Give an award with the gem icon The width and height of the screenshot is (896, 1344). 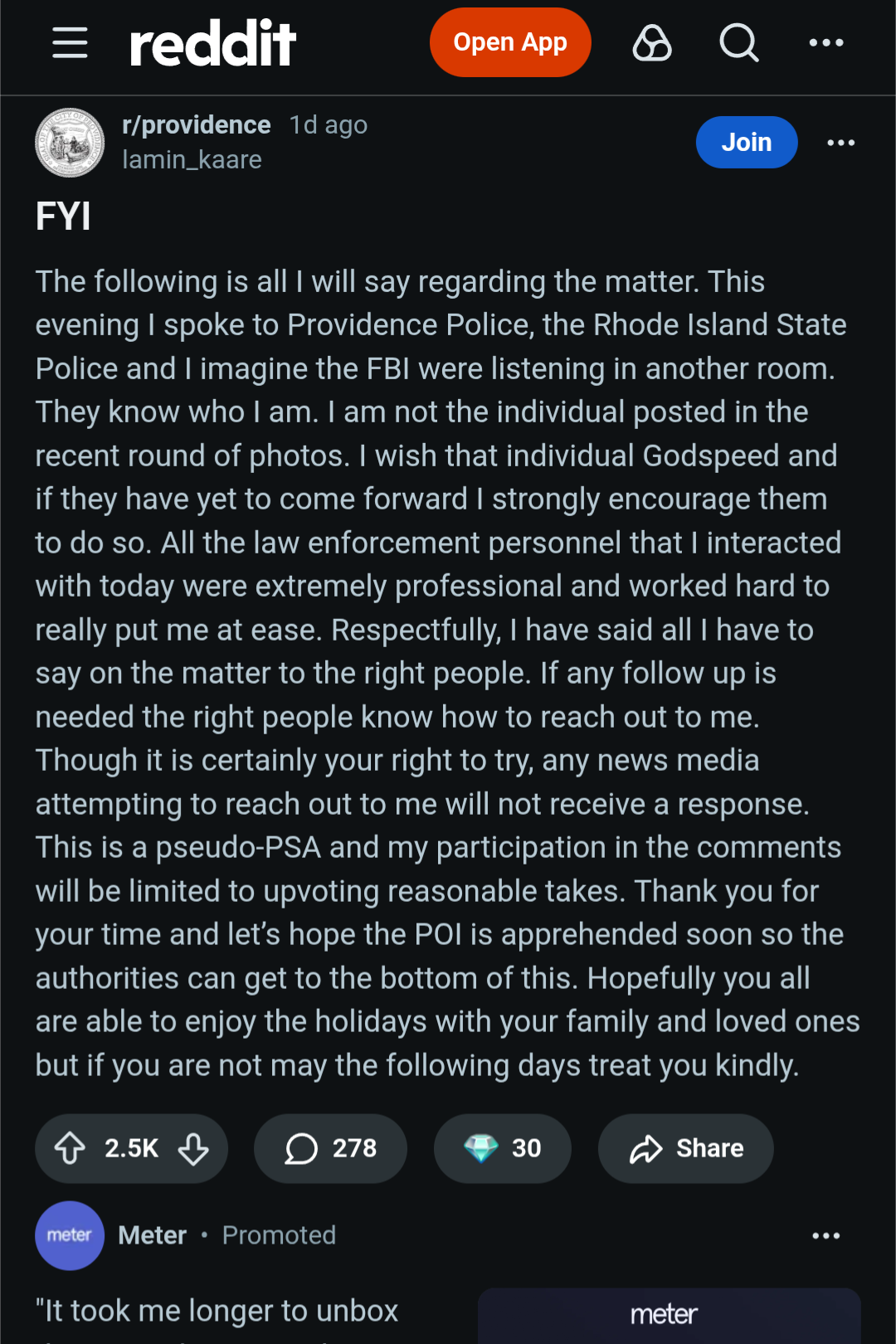click(x=502, y=1148)
